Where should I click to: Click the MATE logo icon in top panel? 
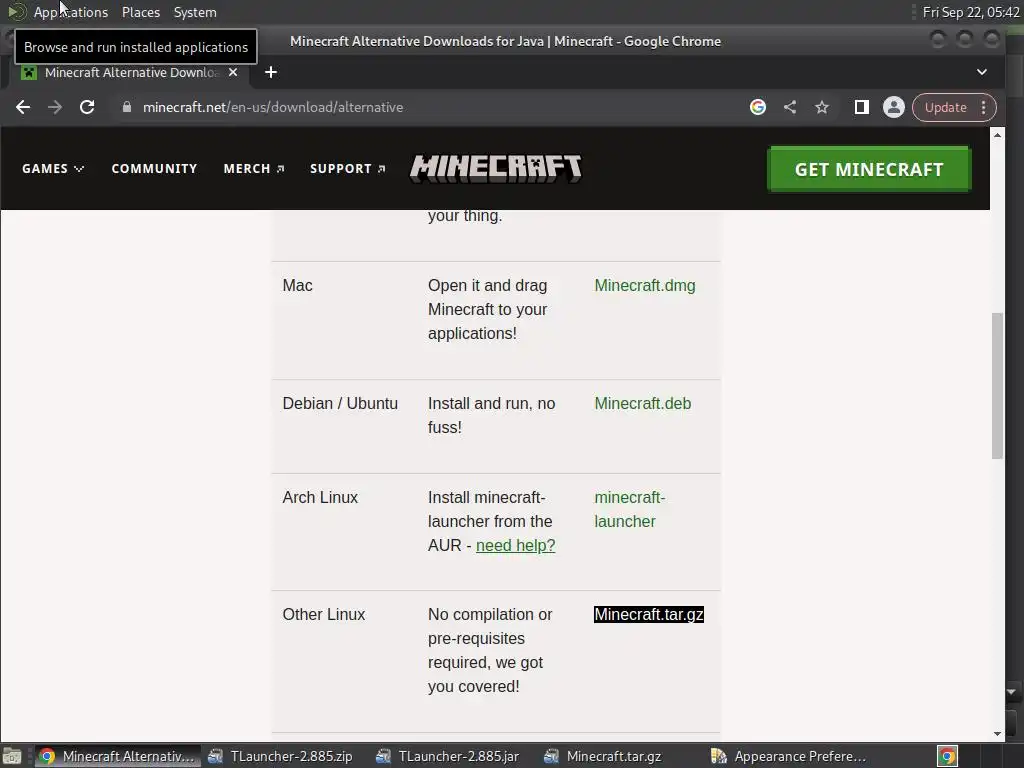16,12
